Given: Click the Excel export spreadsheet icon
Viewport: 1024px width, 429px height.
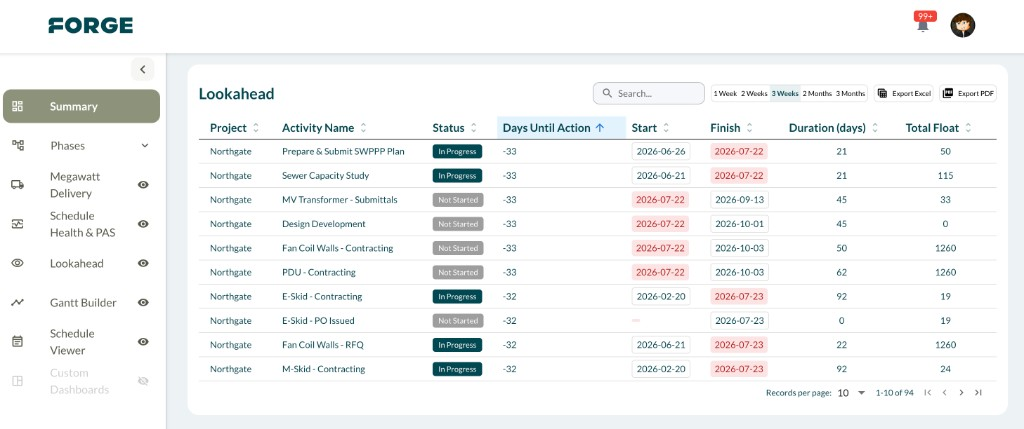Looking at the screenshot, I should click(x=882, y=93).
